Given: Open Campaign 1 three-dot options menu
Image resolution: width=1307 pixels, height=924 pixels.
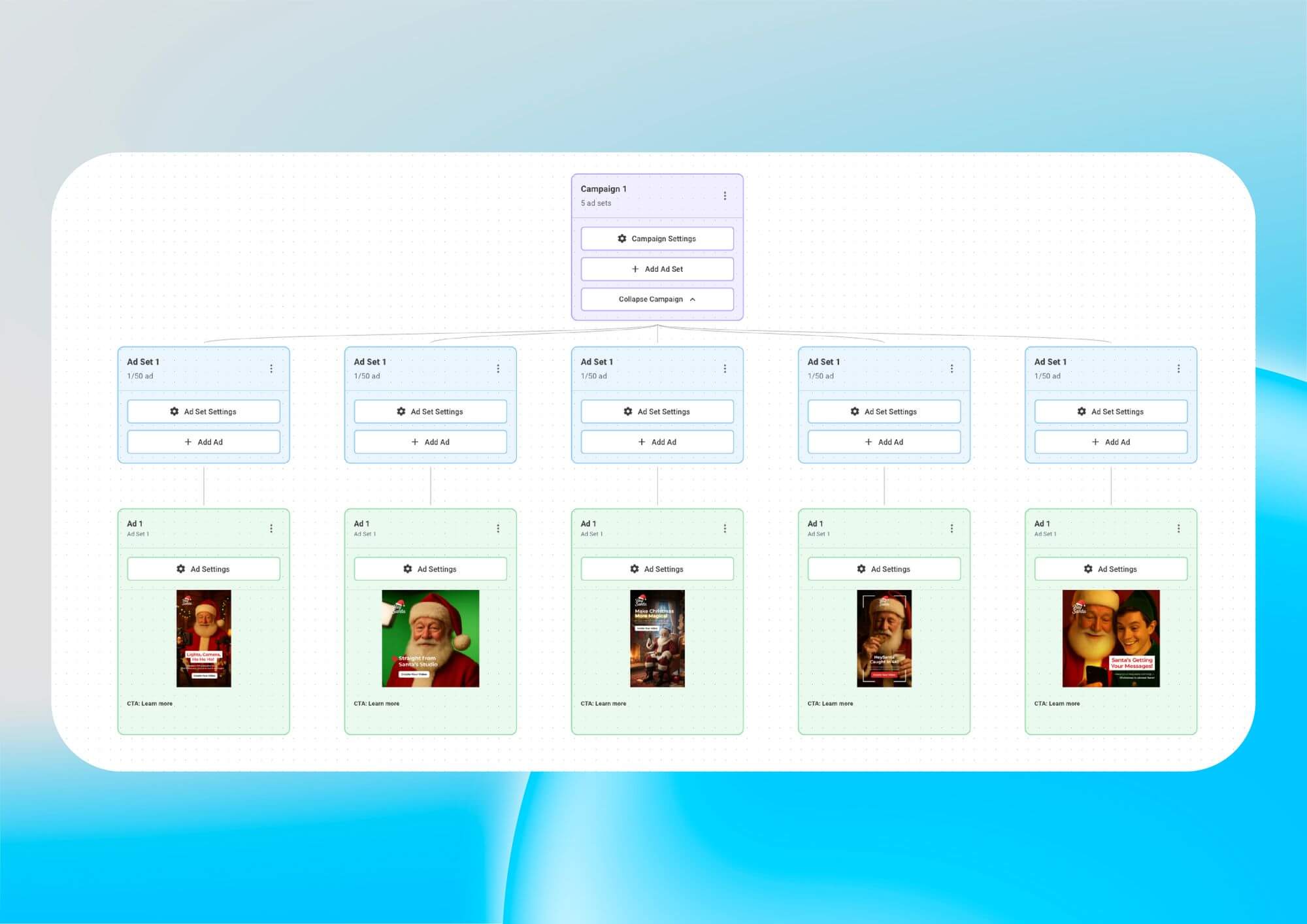Looking at the screenshot, I should point(725,195).
